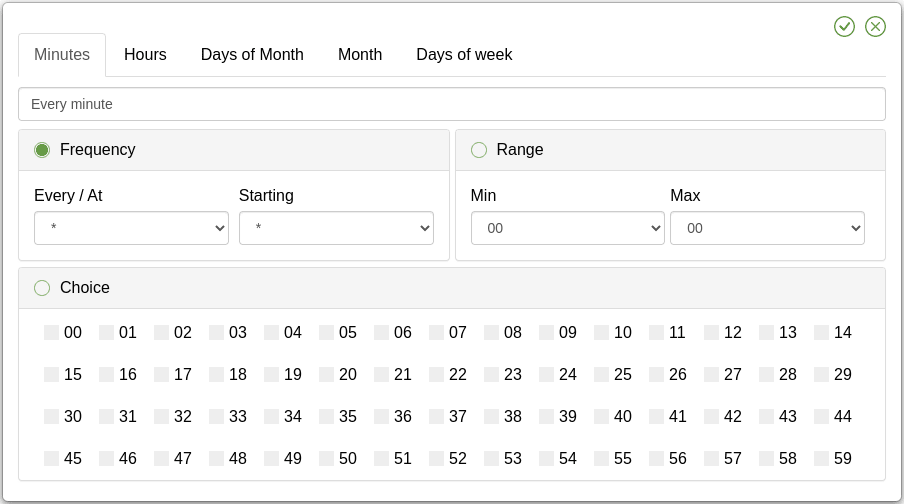Select the Frequency radio button
Viewport: 904px width, 504px height.
coord(42,150)
